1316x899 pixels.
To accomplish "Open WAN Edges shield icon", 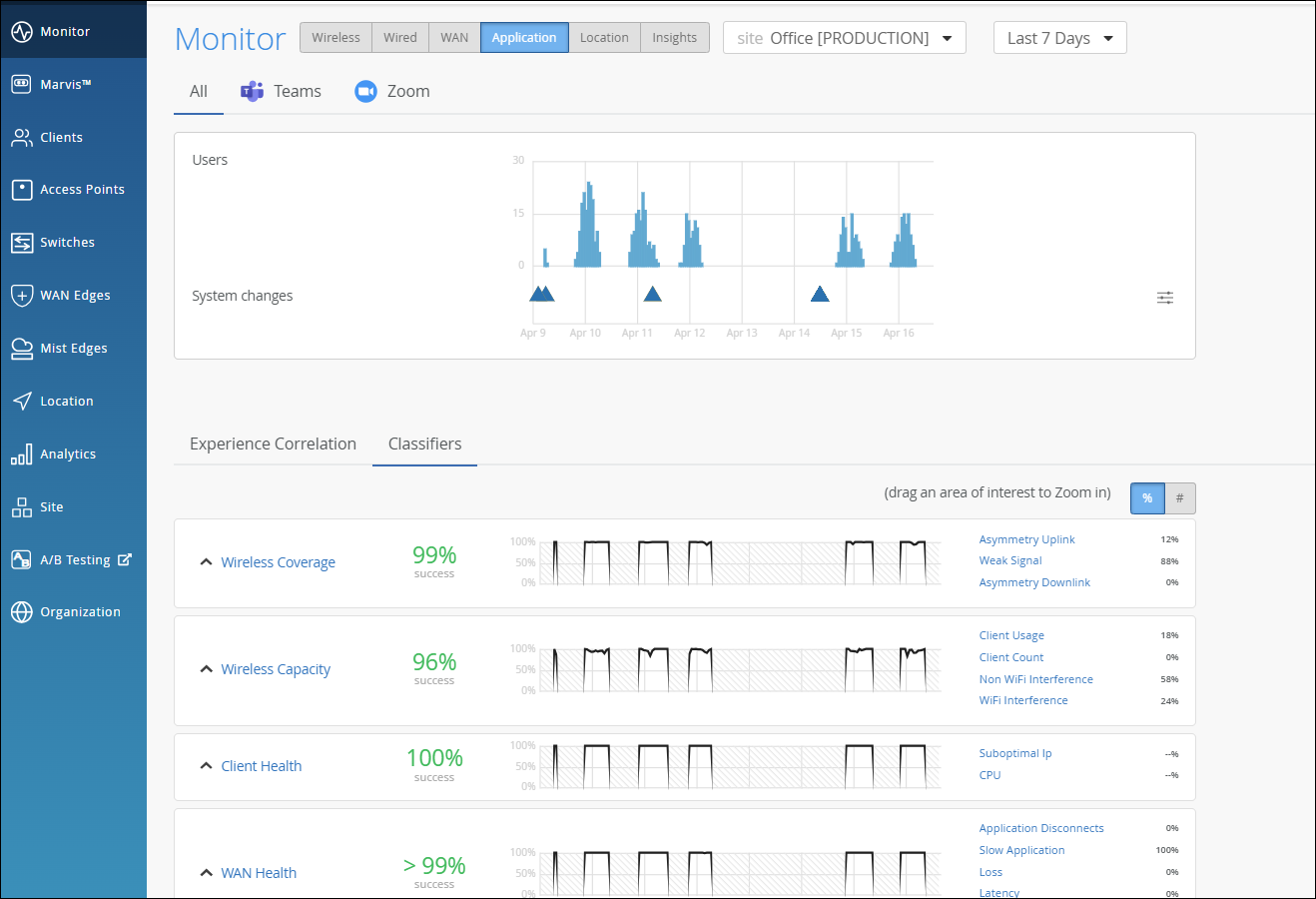I will (x=22, y=296).
